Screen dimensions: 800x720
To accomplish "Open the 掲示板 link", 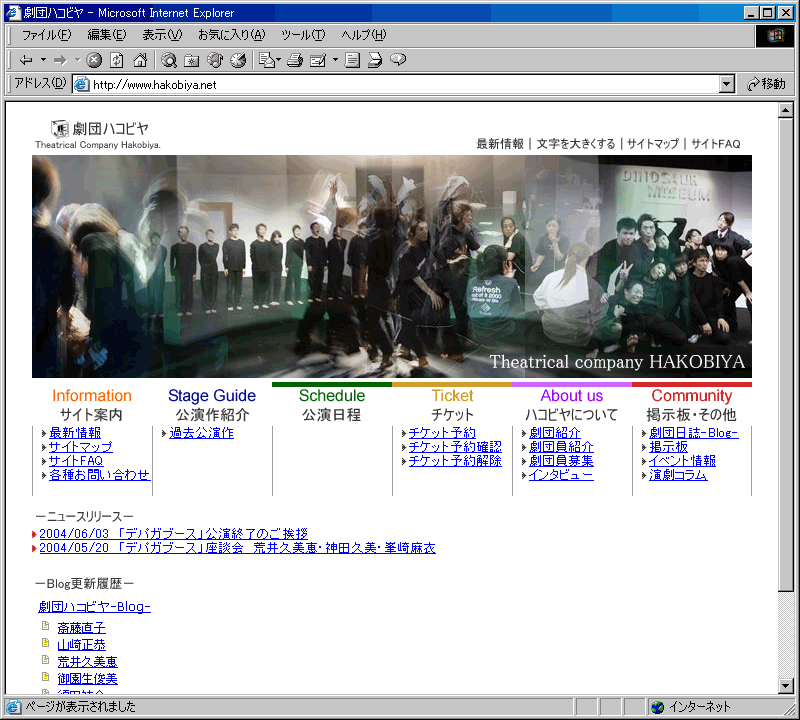I will (668, 447).
